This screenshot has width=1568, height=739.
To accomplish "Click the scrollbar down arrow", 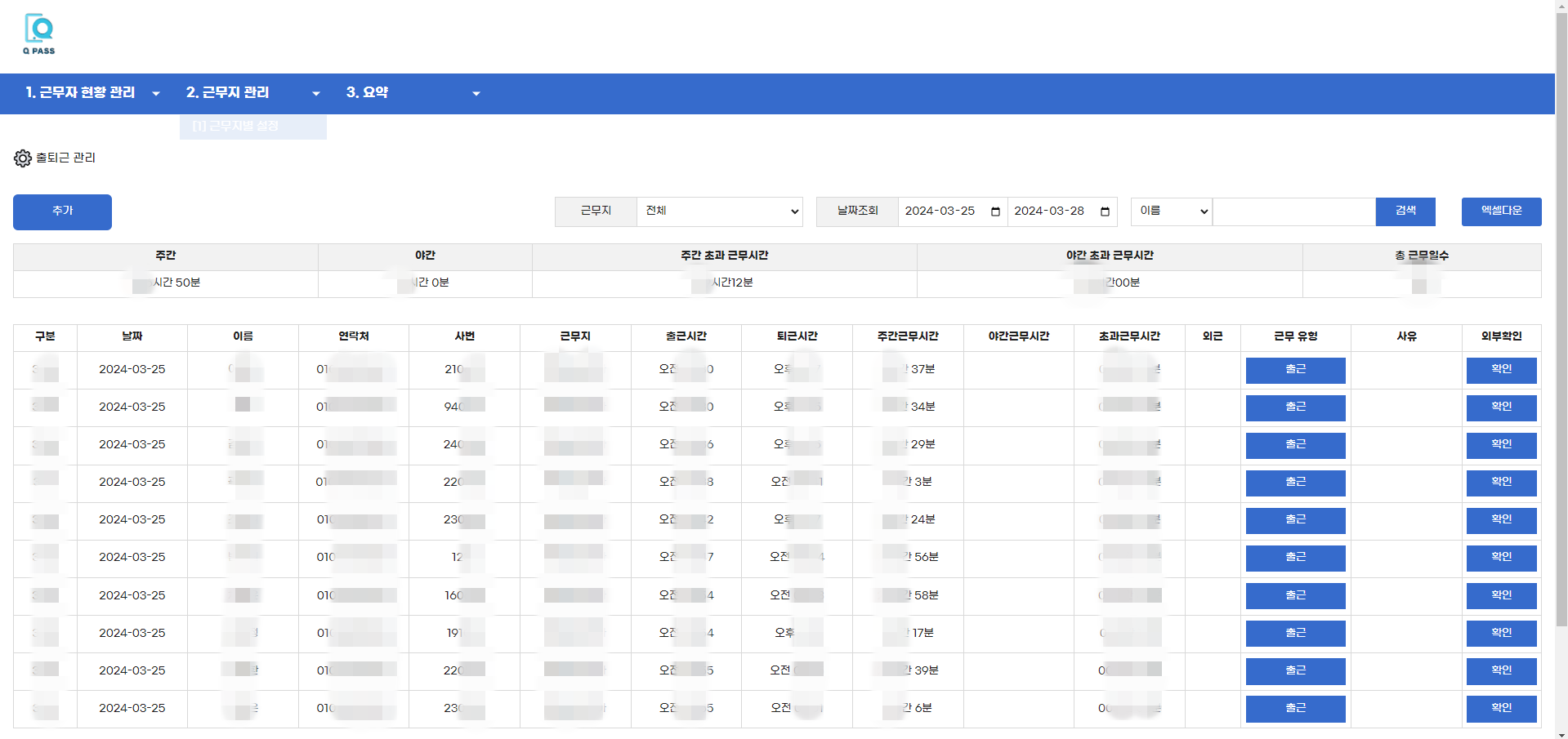I will point(1561,732).
